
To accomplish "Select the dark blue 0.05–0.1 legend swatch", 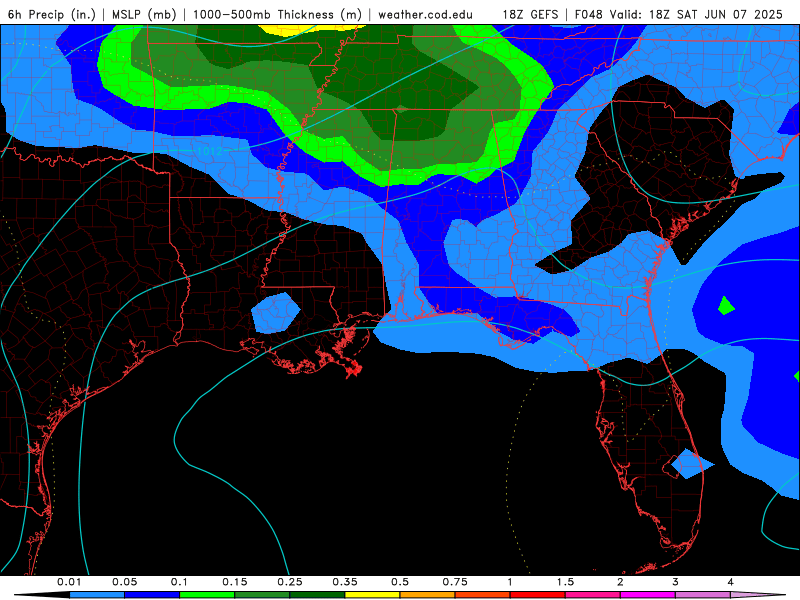I will [152, 595].
